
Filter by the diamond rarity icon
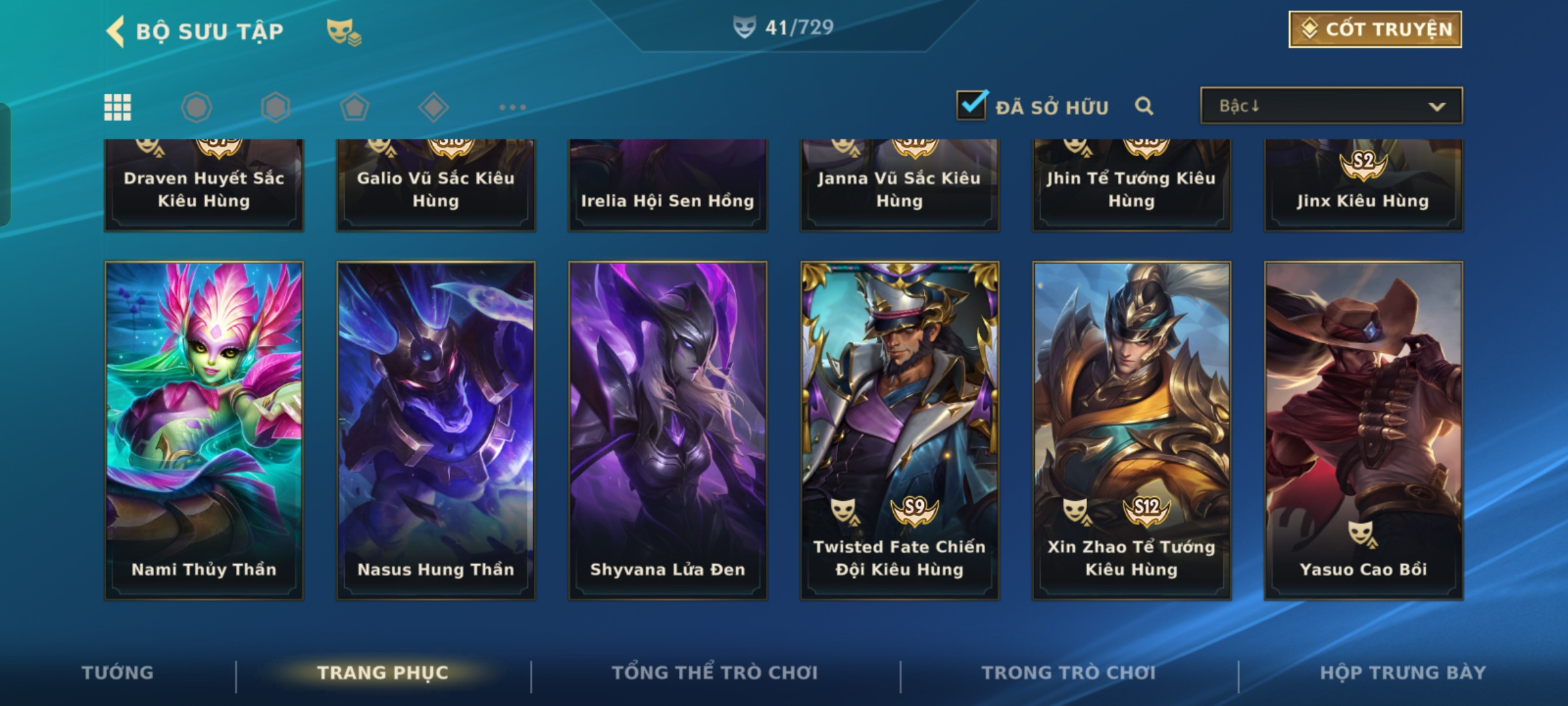point(434,107)
